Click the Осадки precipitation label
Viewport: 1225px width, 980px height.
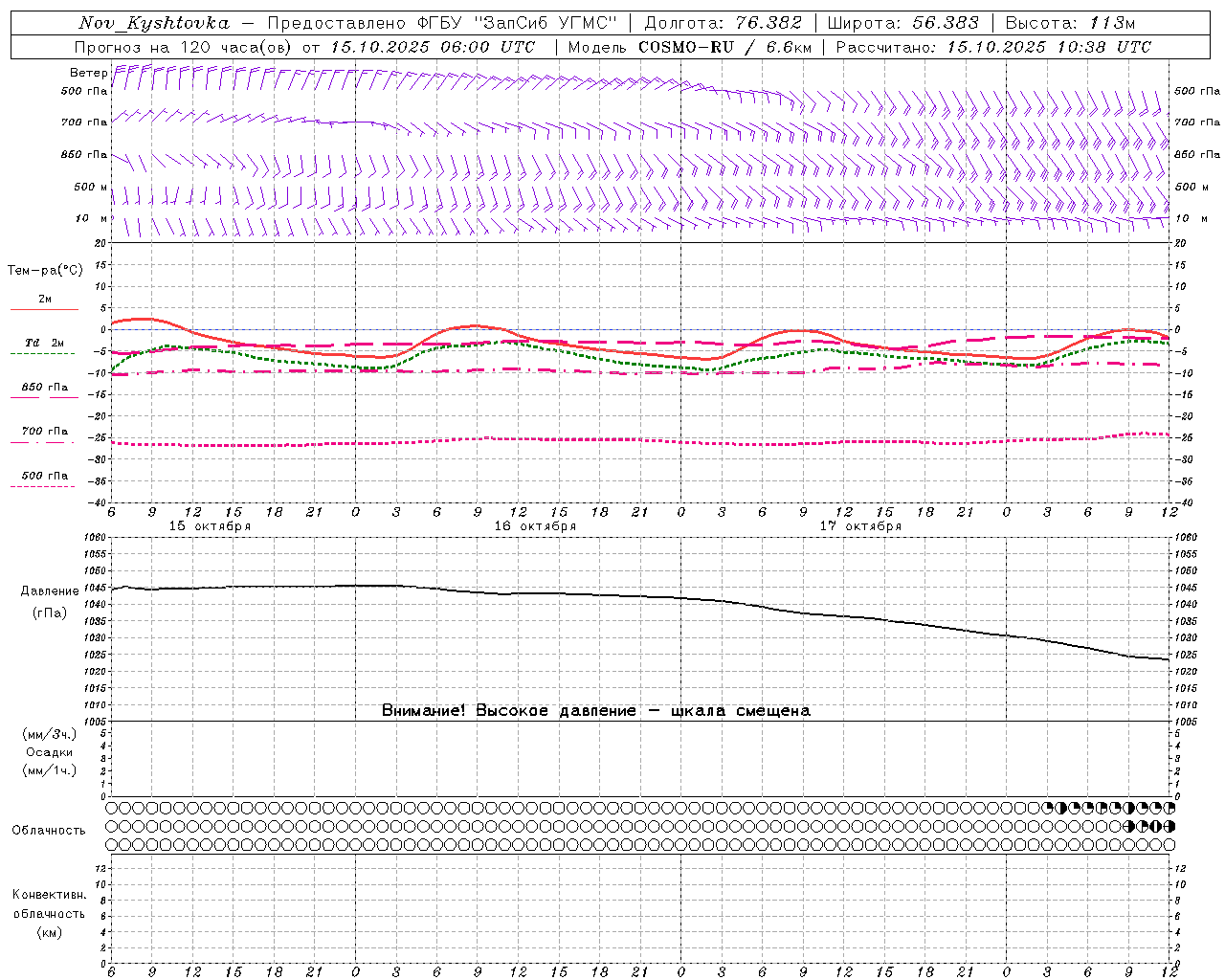pos(50,752)
